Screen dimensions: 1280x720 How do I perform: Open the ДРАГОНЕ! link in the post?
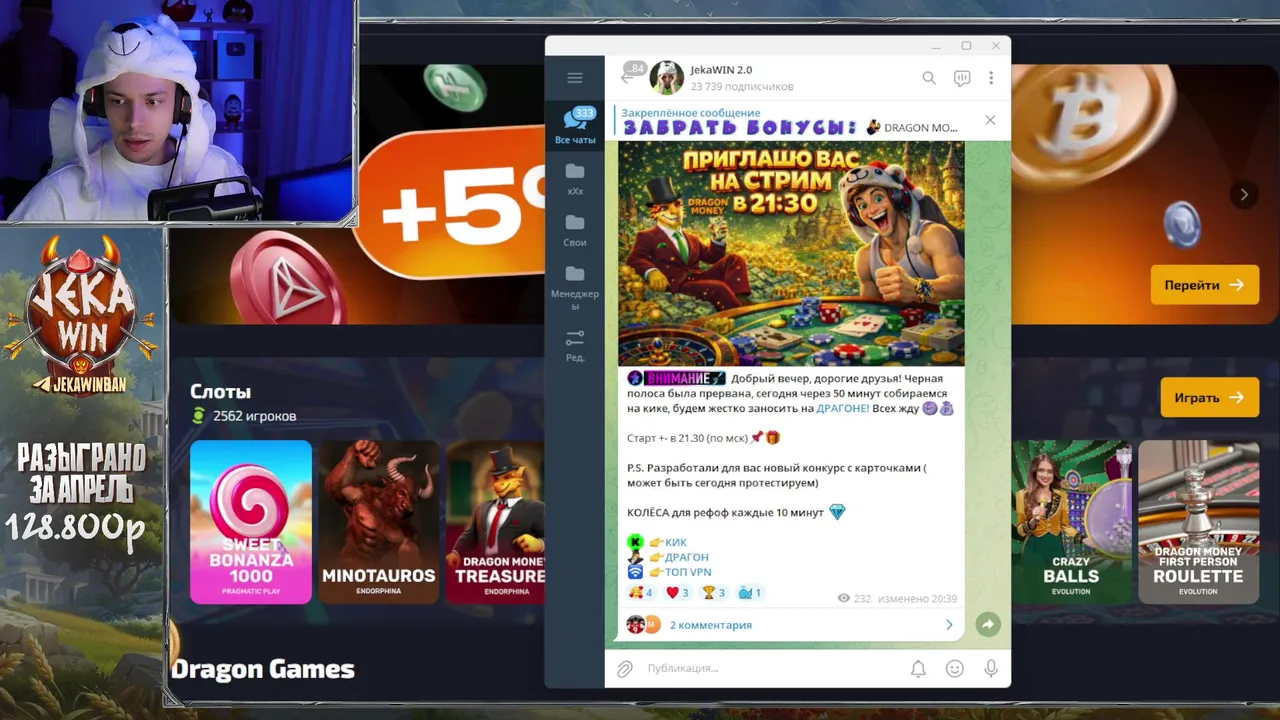(x=843, y=408)
